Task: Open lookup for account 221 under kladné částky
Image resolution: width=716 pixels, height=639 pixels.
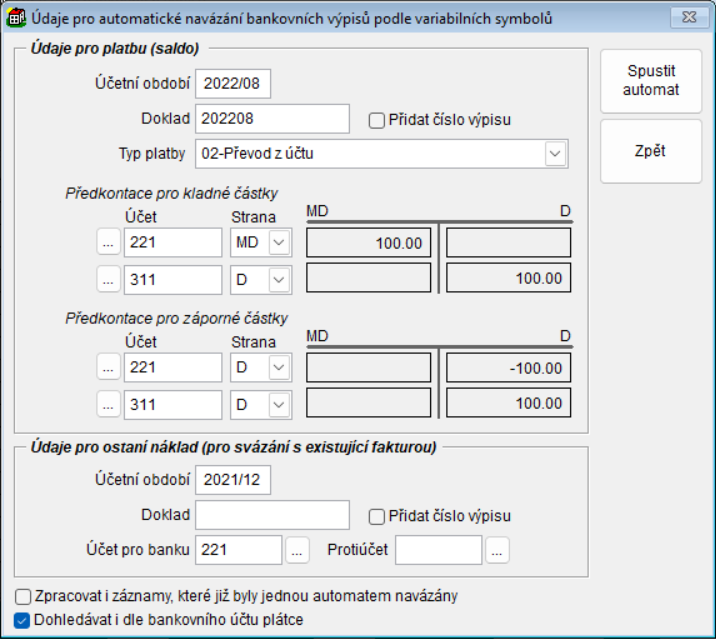Action: click(x=108, y=243)
